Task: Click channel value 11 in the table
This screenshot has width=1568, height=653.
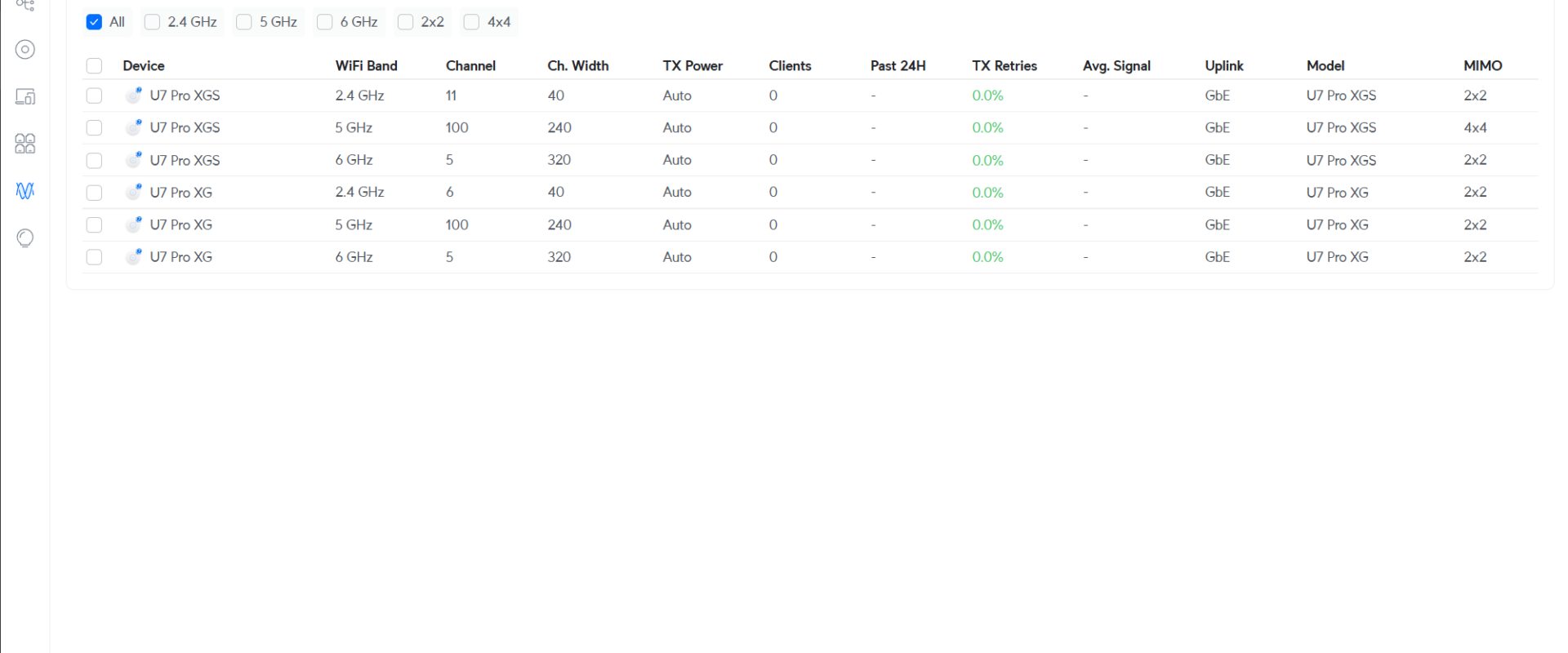Action: coord(451,96)
